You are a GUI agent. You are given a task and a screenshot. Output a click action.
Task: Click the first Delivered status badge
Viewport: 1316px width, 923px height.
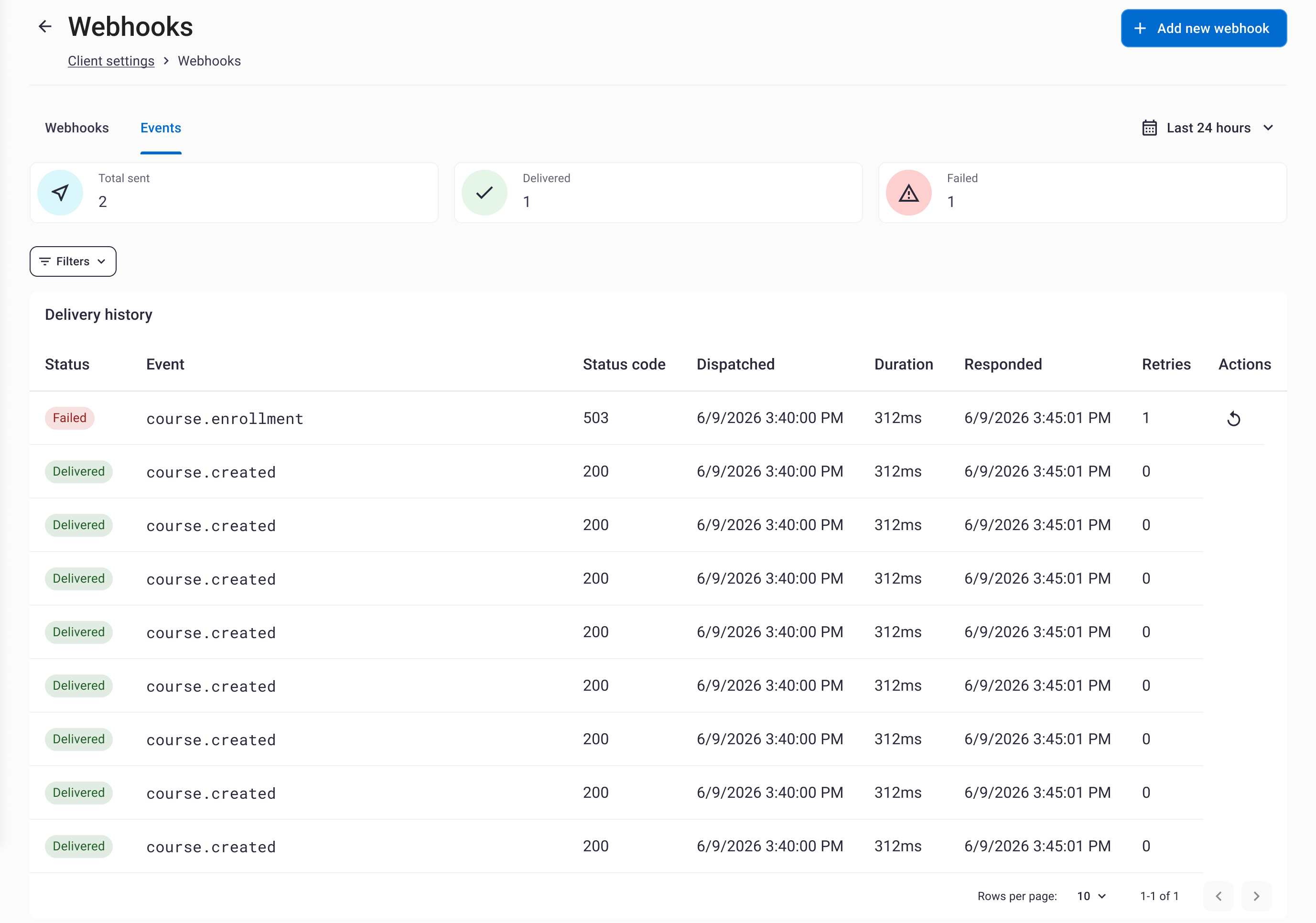click(x=78, y=471)
